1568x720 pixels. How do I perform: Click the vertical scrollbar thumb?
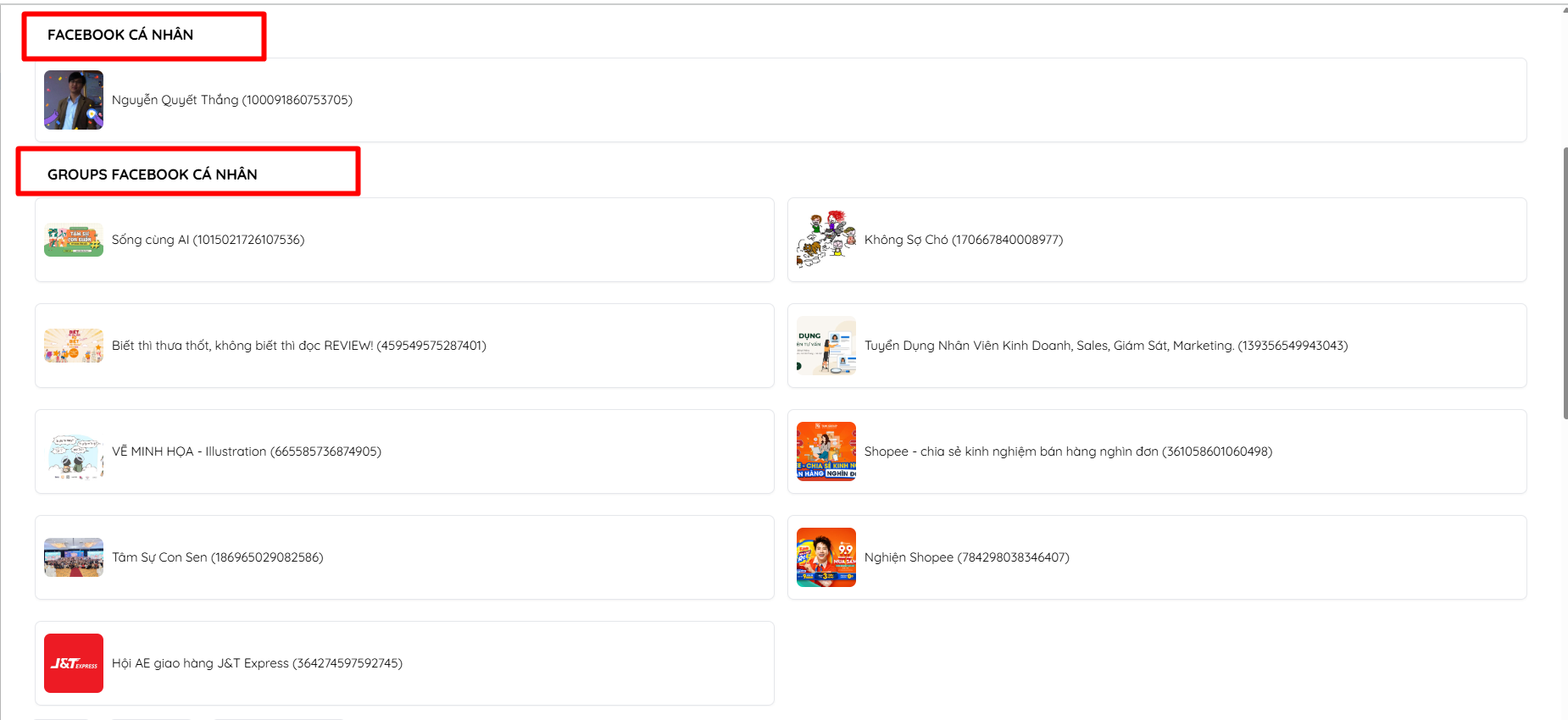[1565, 283]
